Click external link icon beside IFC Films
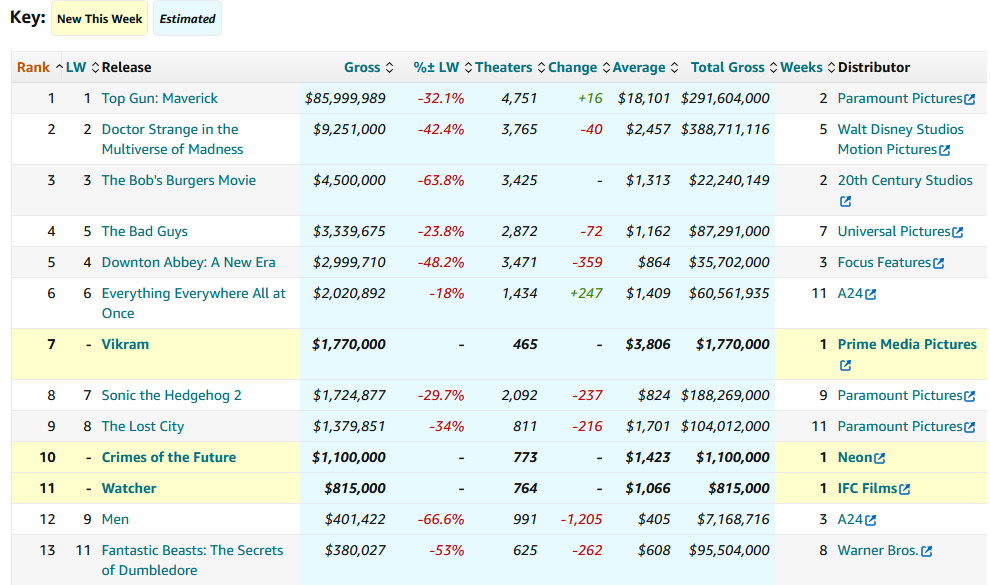 tap(905, 489)
